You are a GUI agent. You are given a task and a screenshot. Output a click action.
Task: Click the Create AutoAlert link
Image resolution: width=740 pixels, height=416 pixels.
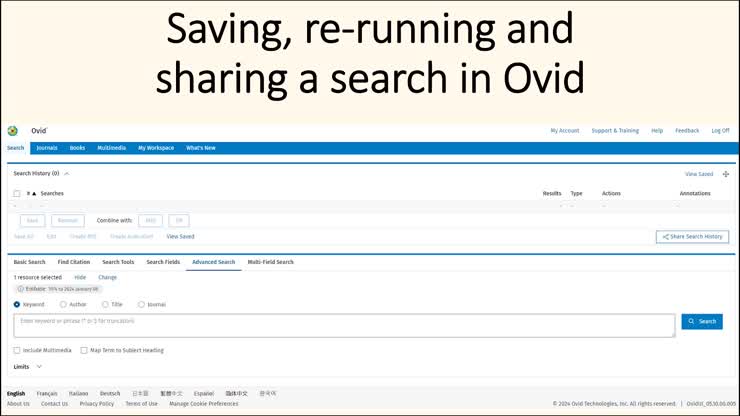[x=132, y=237]
